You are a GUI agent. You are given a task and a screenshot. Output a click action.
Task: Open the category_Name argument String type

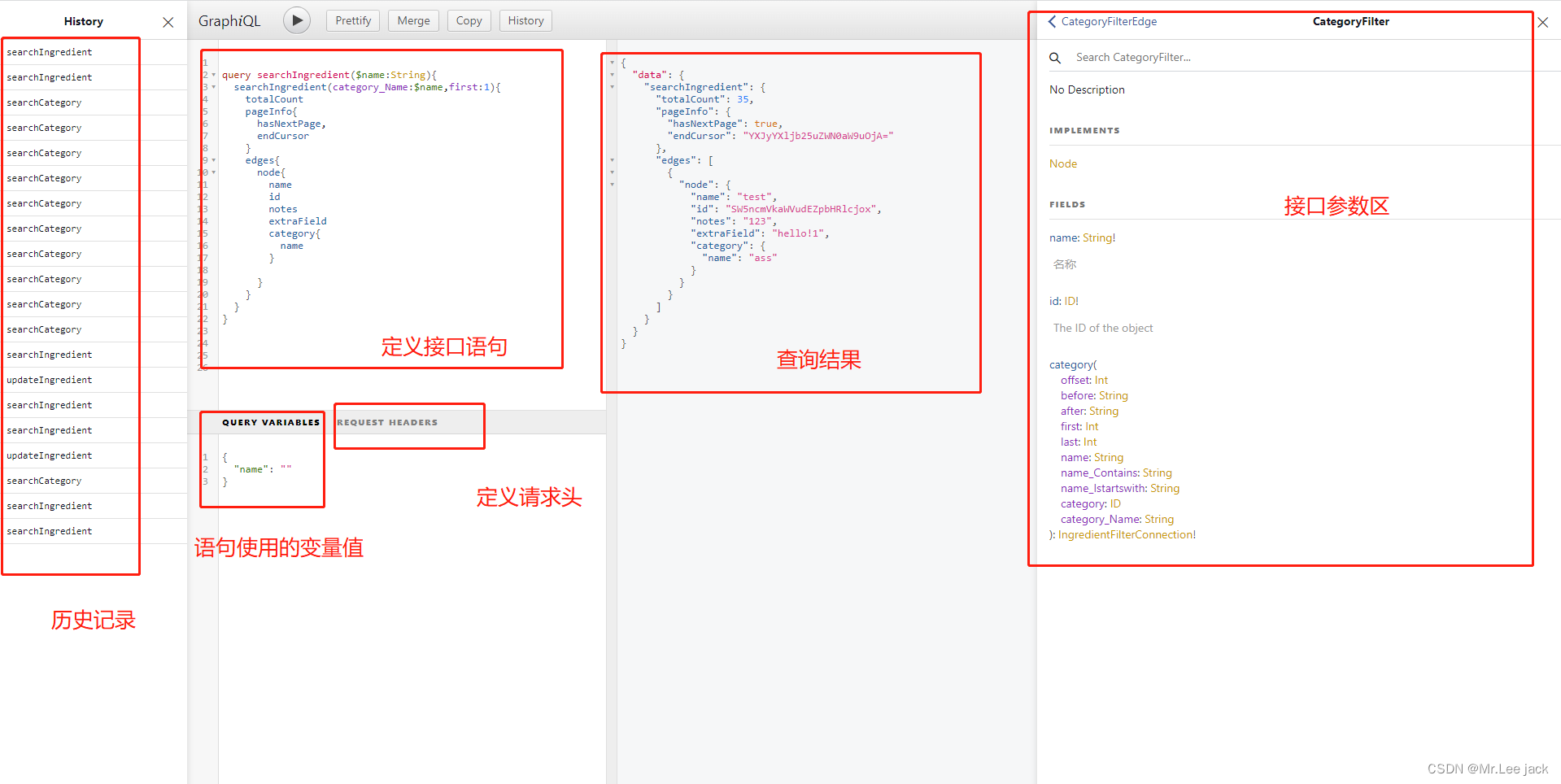[1159, 519]
